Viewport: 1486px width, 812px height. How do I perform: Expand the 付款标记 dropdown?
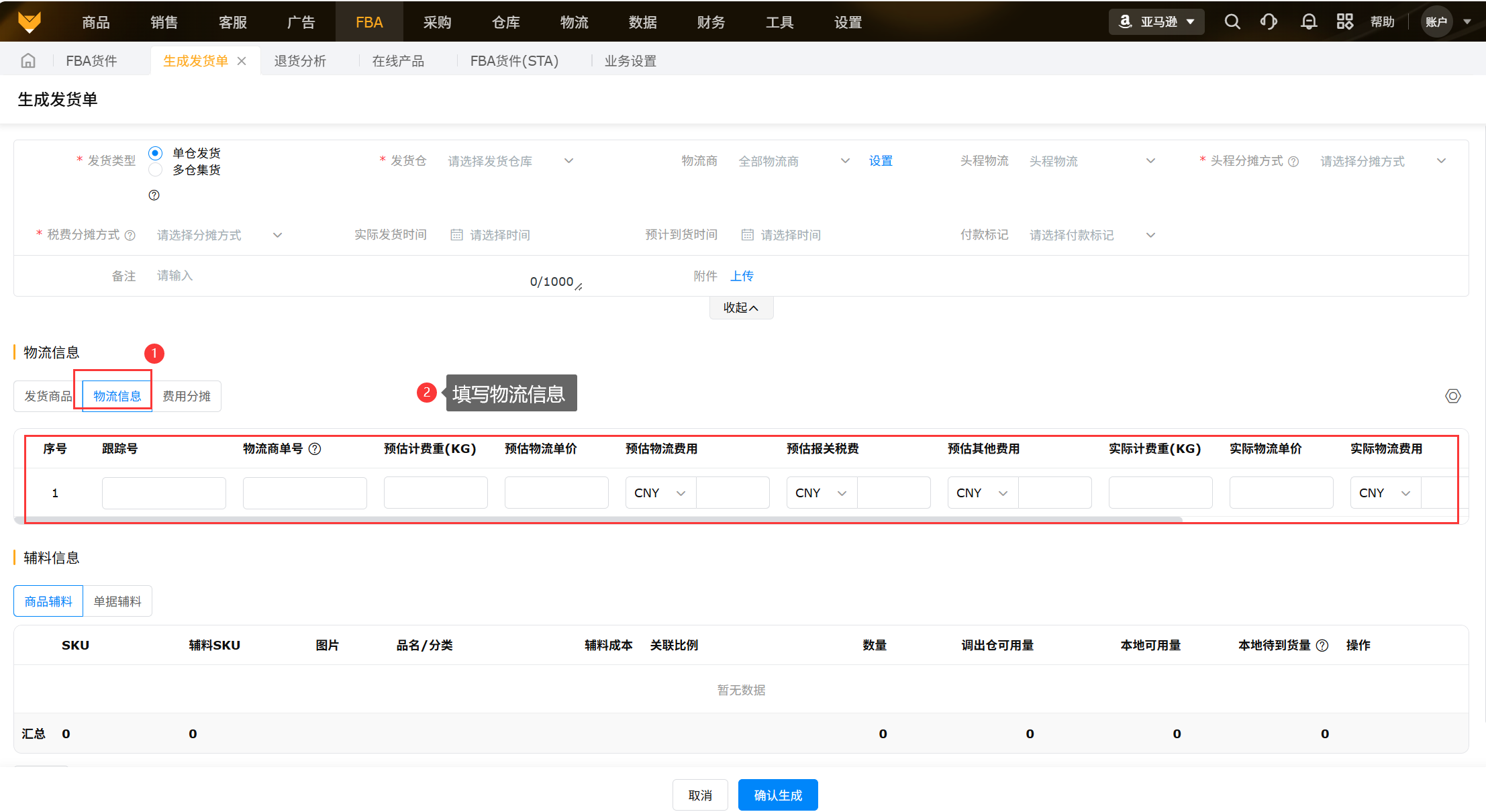point(1091,235)
